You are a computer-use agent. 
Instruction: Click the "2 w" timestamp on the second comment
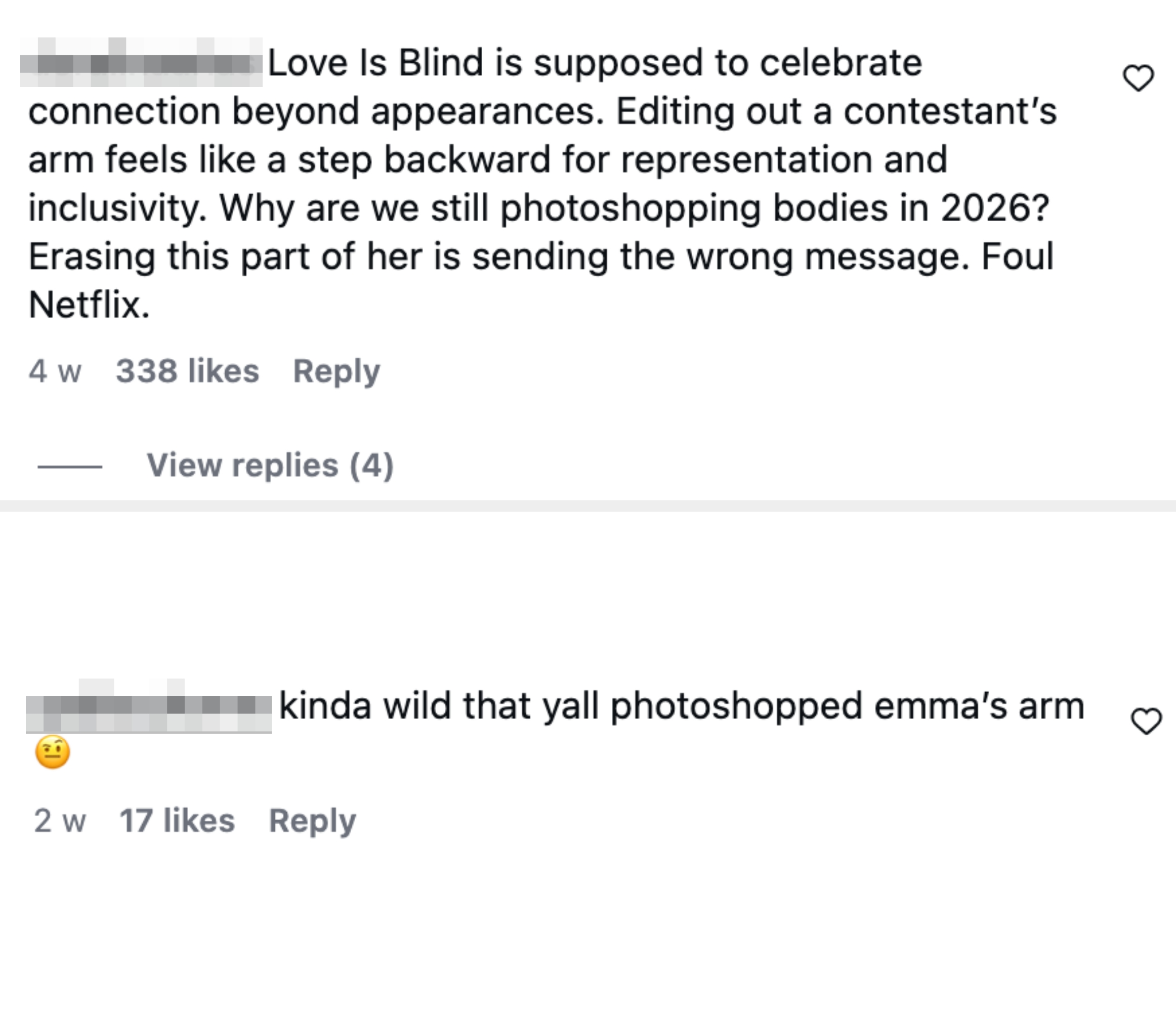coord(60,818)
